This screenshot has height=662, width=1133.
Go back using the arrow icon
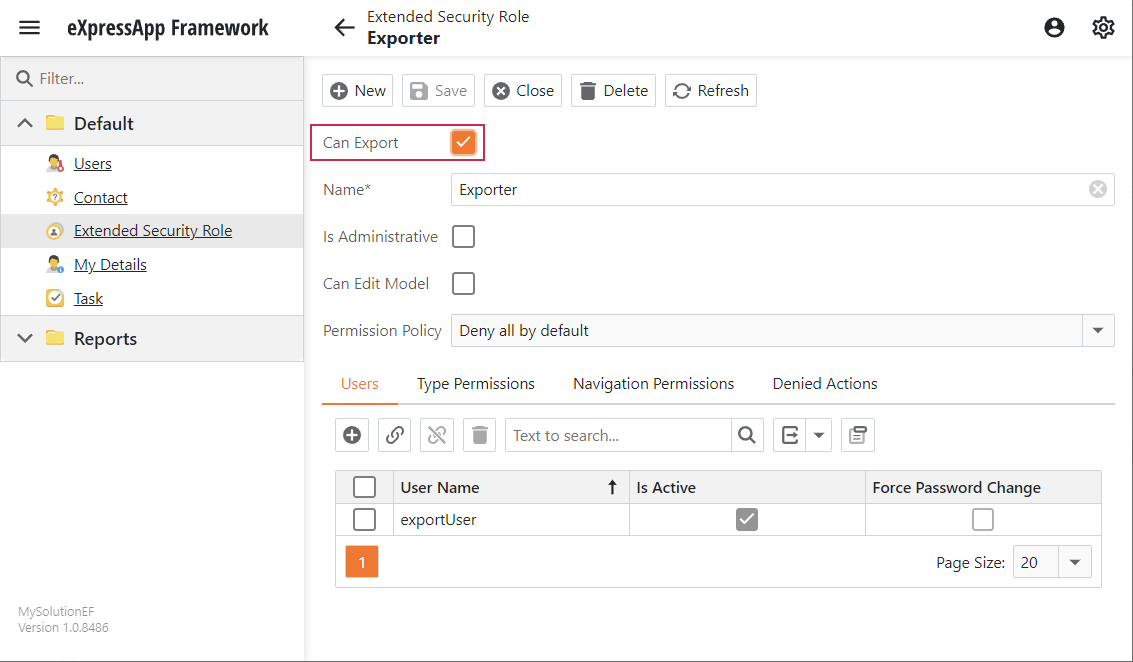pyautogui.click(x=345, y=27)
